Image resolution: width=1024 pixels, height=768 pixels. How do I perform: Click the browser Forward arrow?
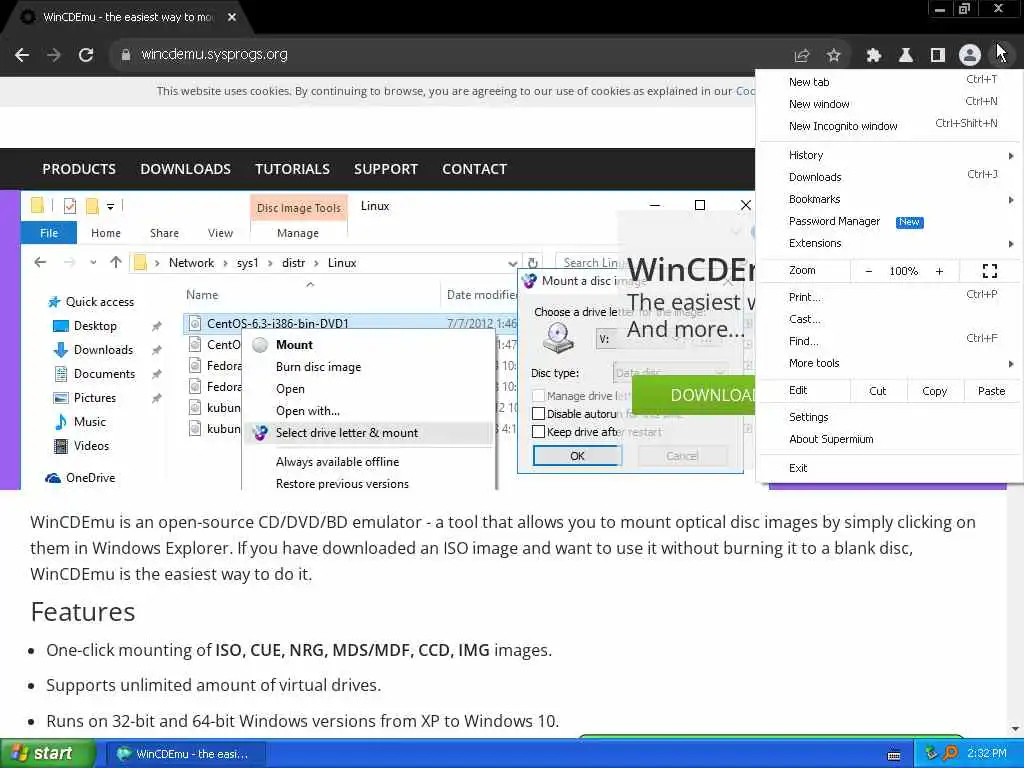point(54,55)
